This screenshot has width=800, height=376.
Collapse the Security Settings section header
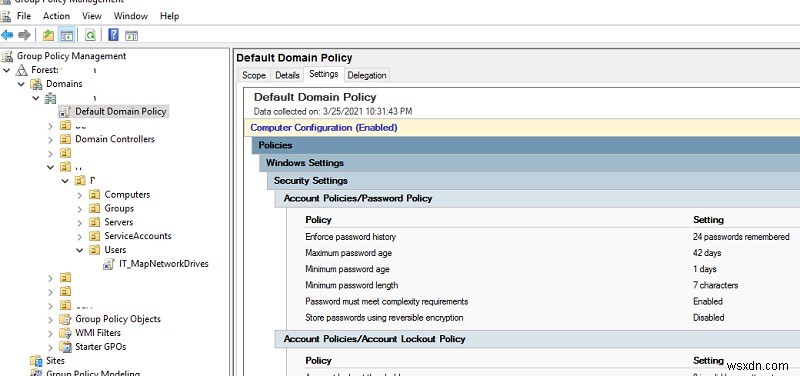[x=534, y=181]
